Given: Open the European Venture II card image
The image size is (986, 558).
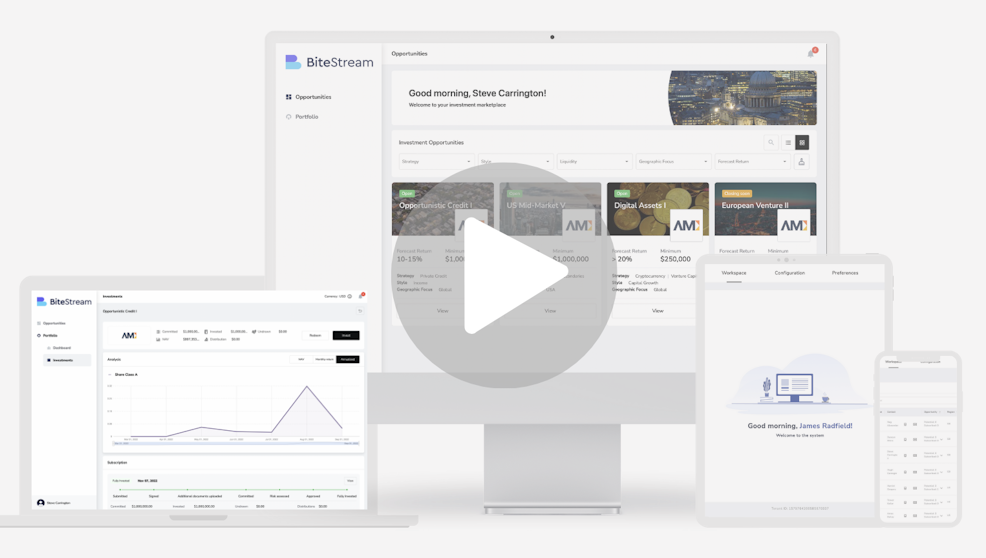Looking at the screenshot, I should pyautogui.click(x=765, y=209).
